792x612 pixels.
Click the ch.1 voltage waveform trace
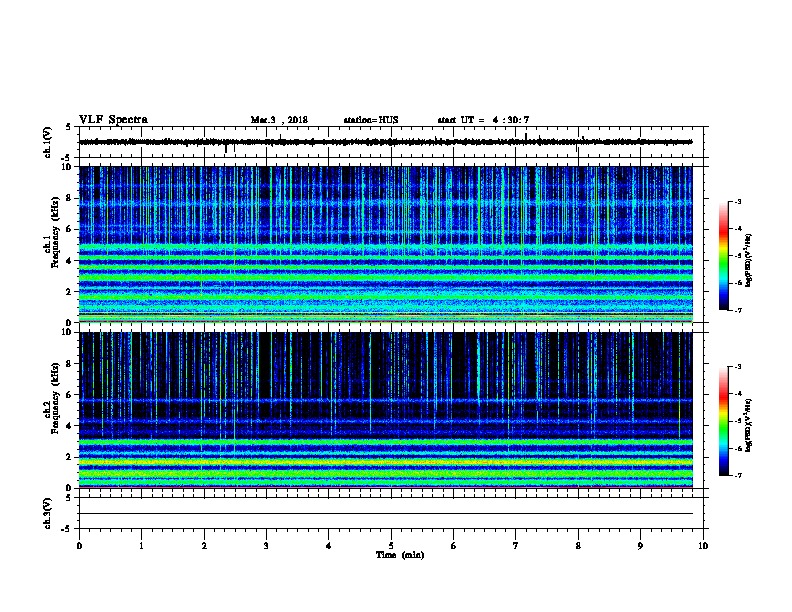pos(385,142)
